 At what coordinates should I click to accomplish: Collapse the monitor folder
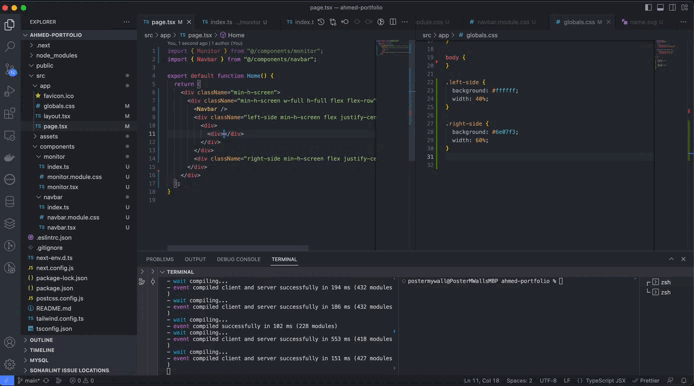pyautogui.click(x=79, y=157)
